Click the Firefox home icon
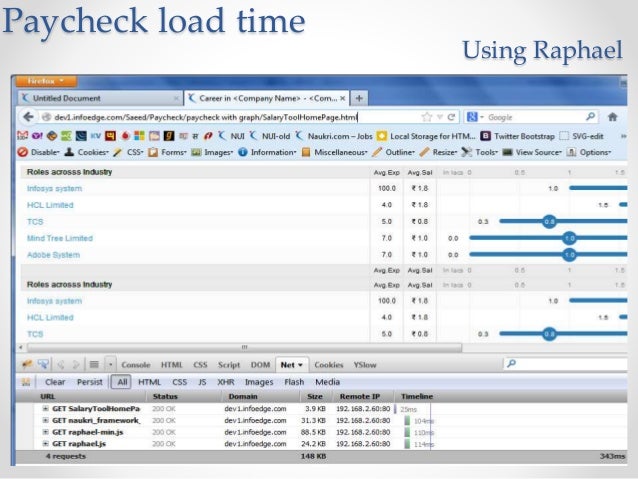Image resolution: width=638 pixels, height=479 pixels. click(x=609, y=117)
